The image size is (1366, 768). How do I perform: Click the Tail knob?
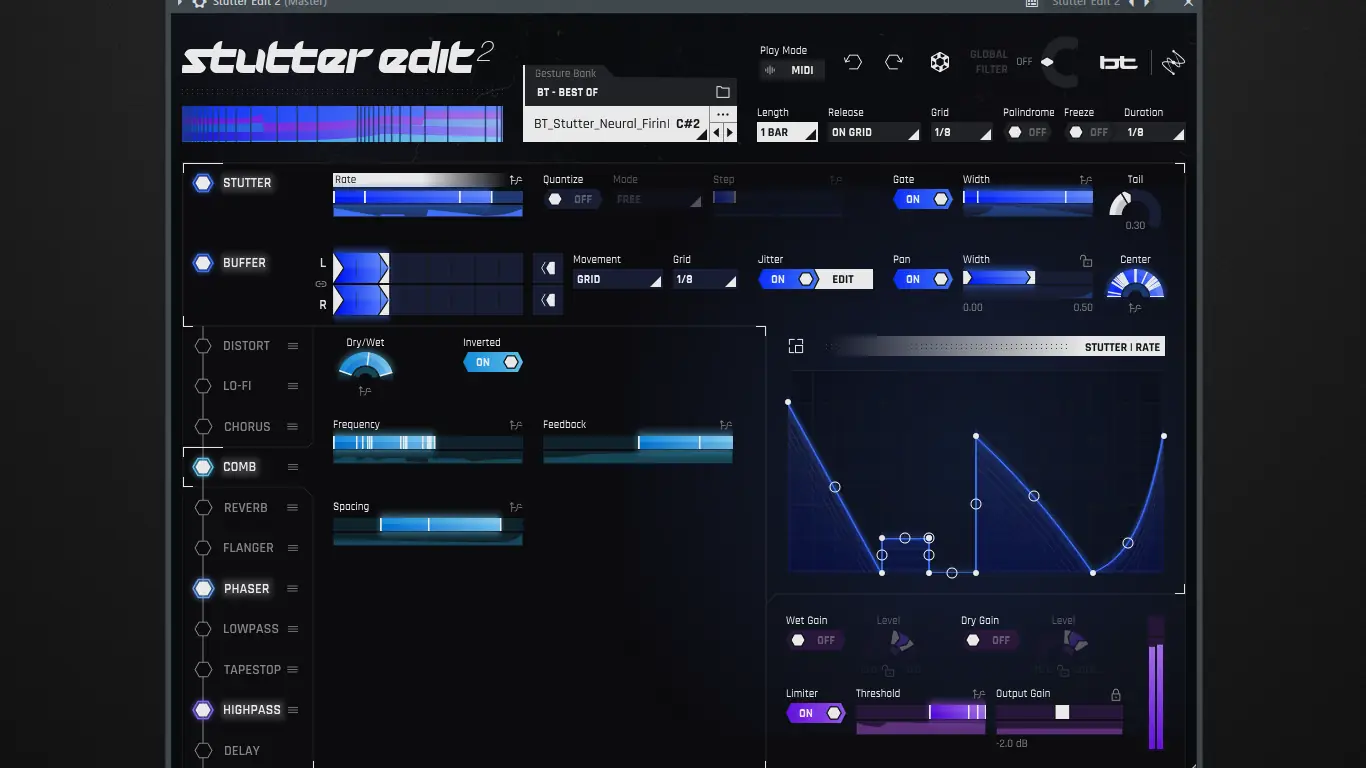pos(1135,207)
